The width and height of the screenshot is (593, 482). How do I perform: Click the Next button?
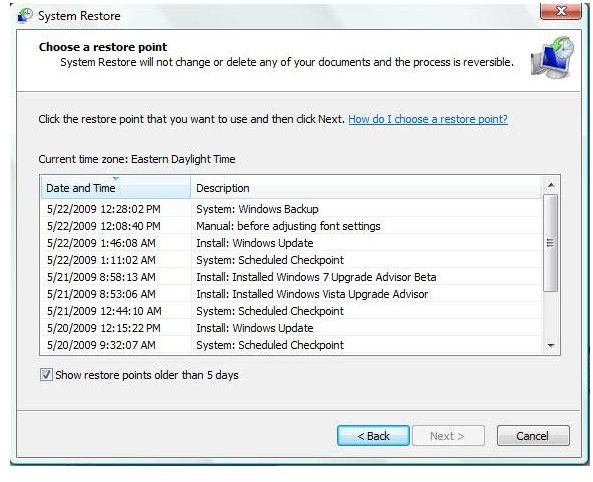[x=448, y=436]
